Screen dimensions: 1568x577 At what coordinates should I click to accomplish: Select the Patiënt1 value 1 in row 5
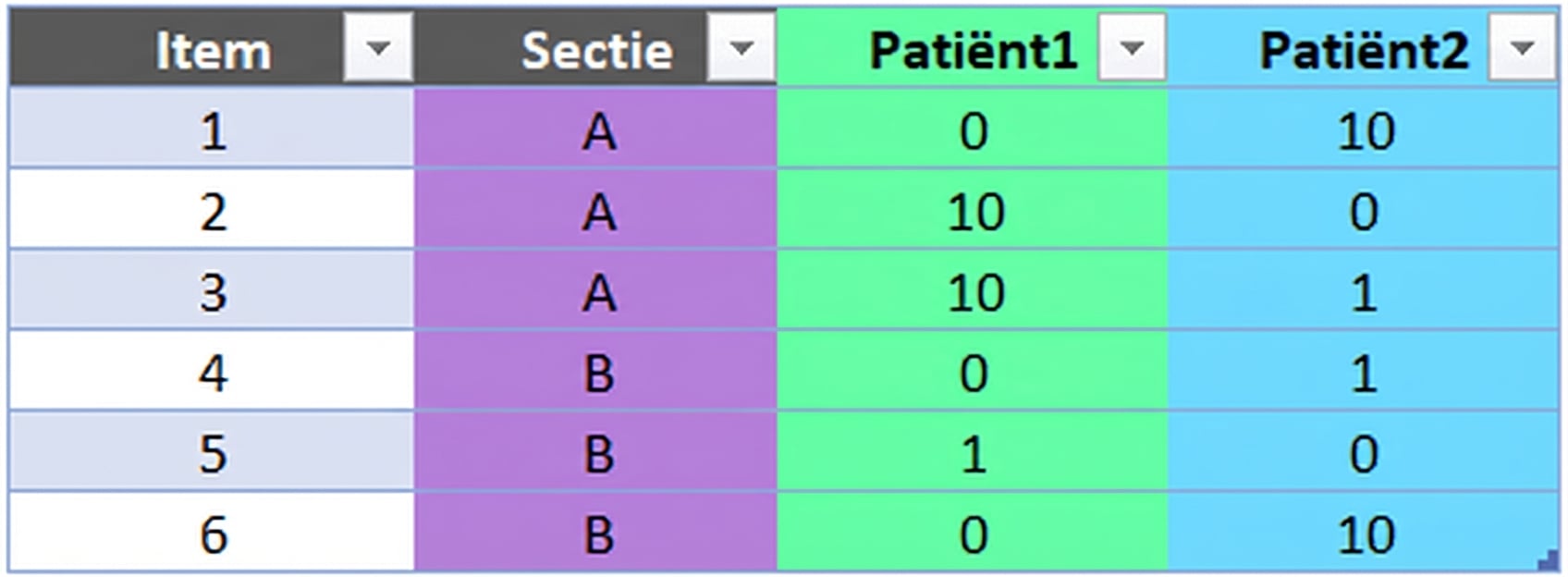971,454
